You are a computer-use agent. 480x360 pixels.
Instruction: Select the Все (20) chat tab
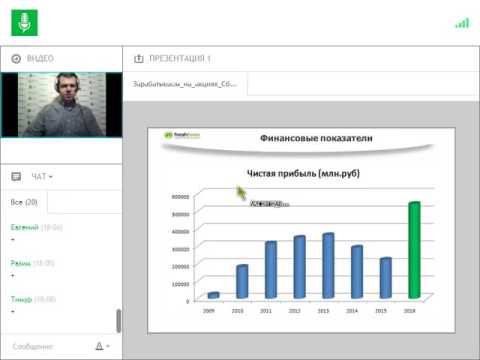coord(24,202)
